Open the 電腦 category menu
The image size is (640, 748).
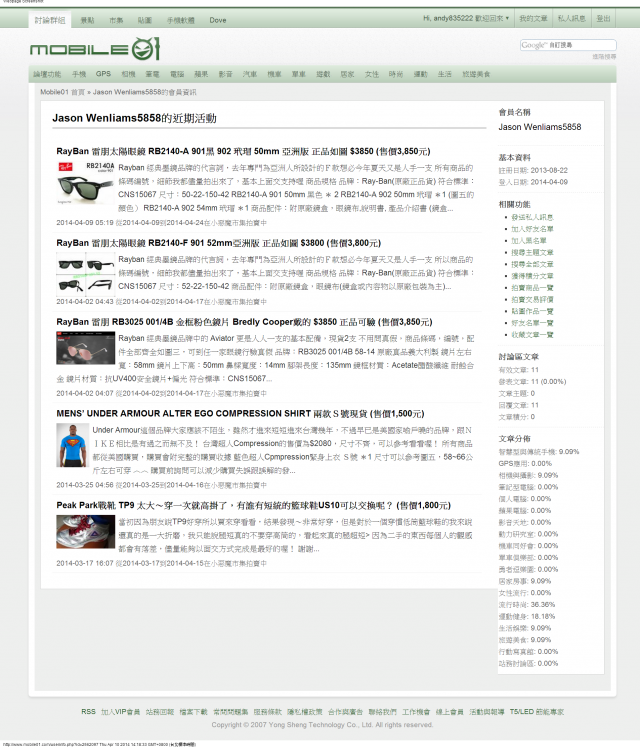pos(177,74)
